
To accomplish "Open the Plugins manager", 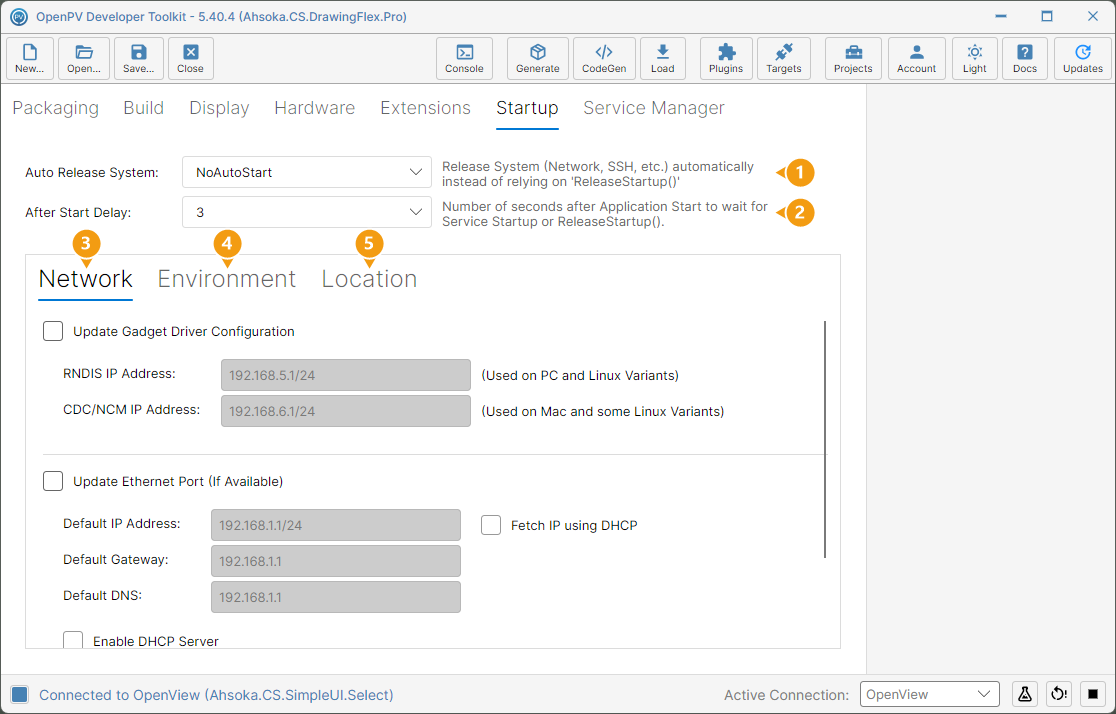I will click(x=726, y=58).
